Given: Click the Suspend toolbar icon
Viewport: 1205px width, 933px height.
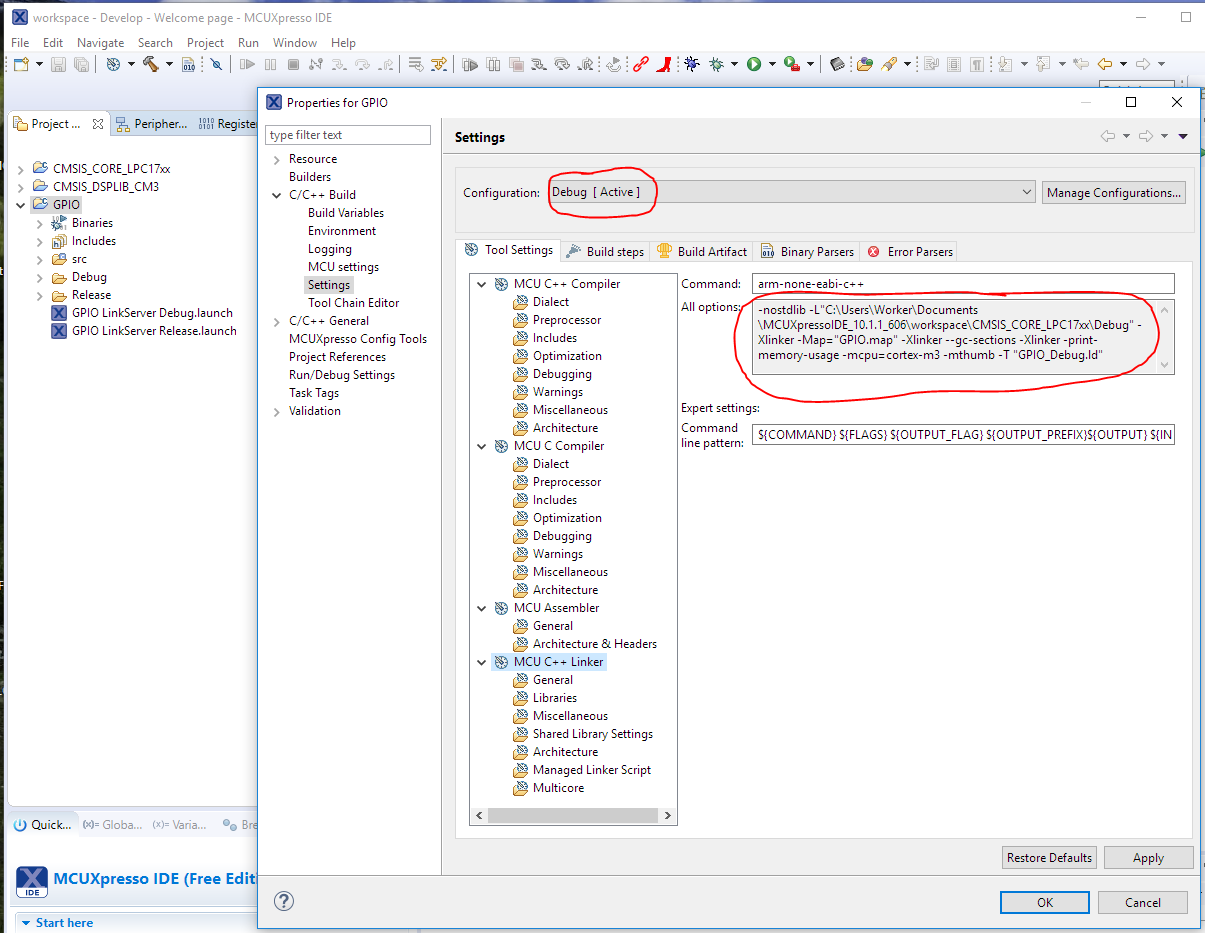Looking at the screenshot, I should (x=270, y=64).
